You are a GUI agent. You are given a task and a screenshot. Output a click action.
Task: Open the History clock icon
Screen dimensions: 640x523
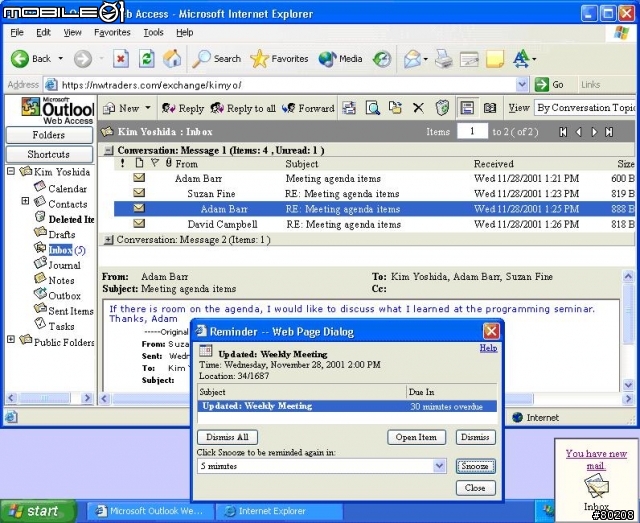[382, 59]
